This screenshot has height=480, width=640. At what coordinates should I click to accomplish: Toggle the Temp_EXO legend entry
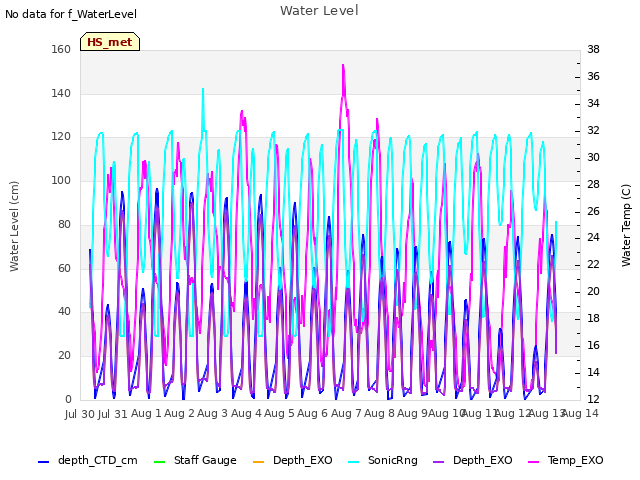pos(566,460)
